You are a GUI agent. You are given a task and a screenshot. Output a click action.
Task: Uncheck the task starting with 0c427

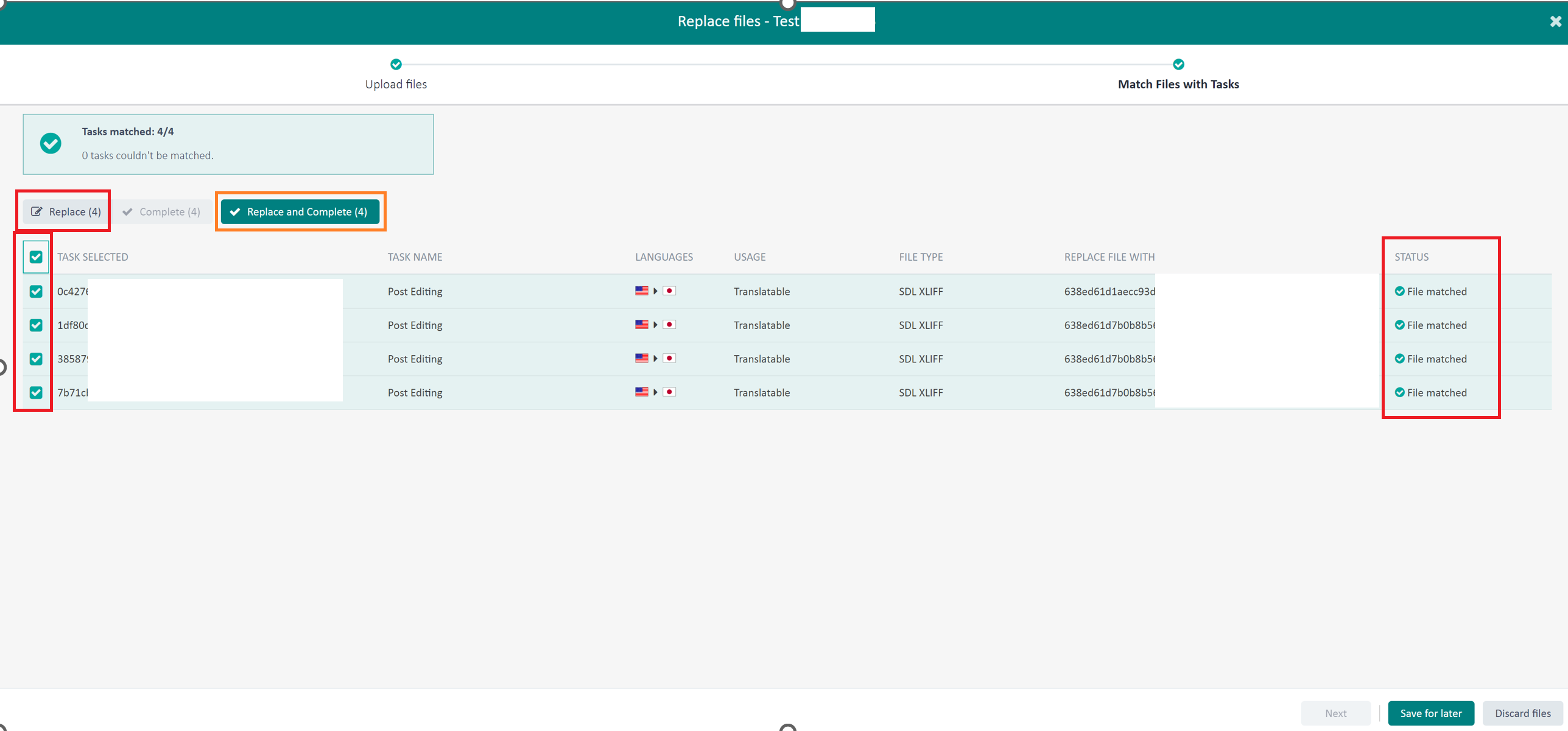coord(36,291)
